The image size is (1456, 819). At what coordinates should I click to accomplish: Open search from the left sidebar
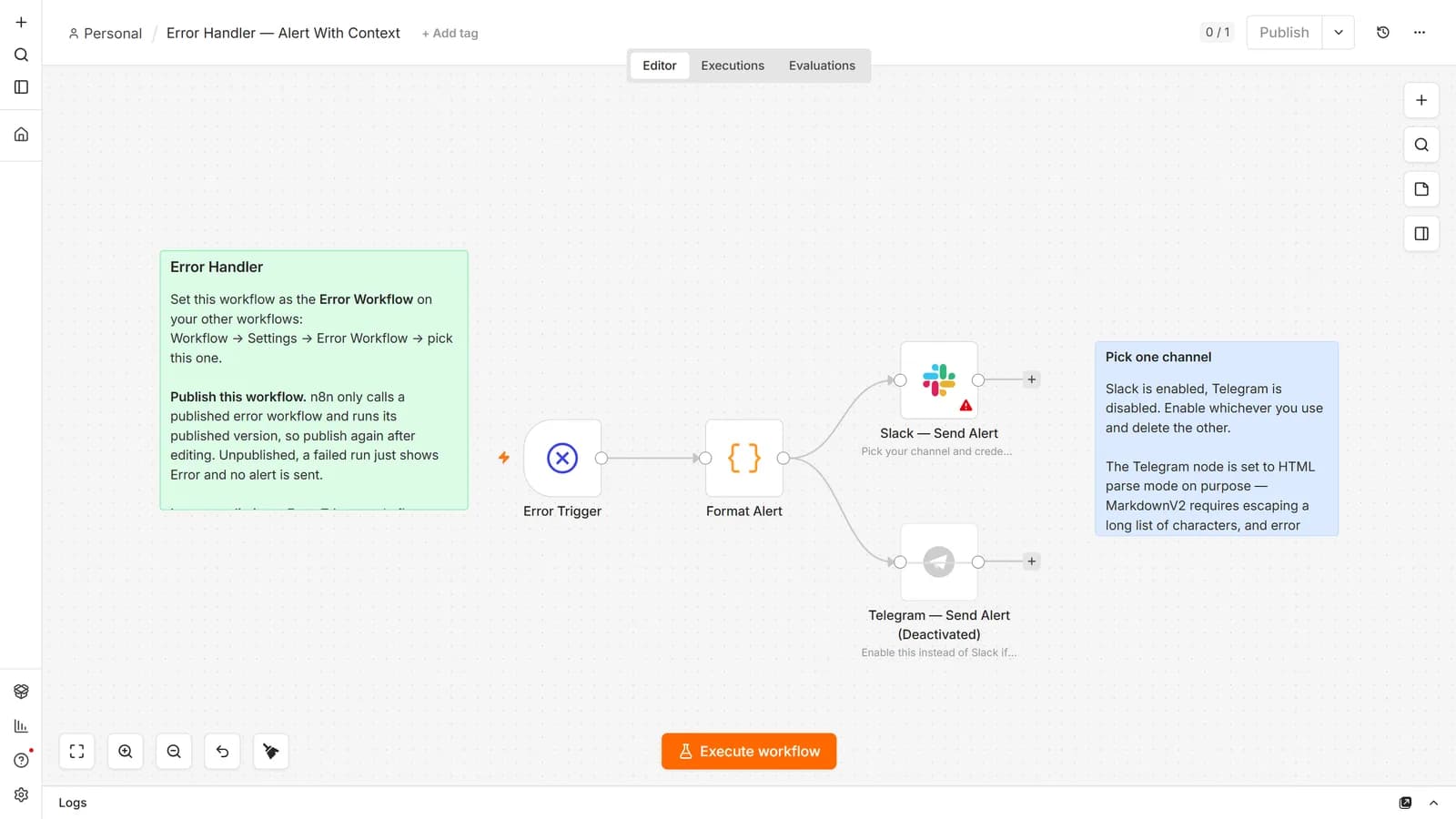(21, 55)
